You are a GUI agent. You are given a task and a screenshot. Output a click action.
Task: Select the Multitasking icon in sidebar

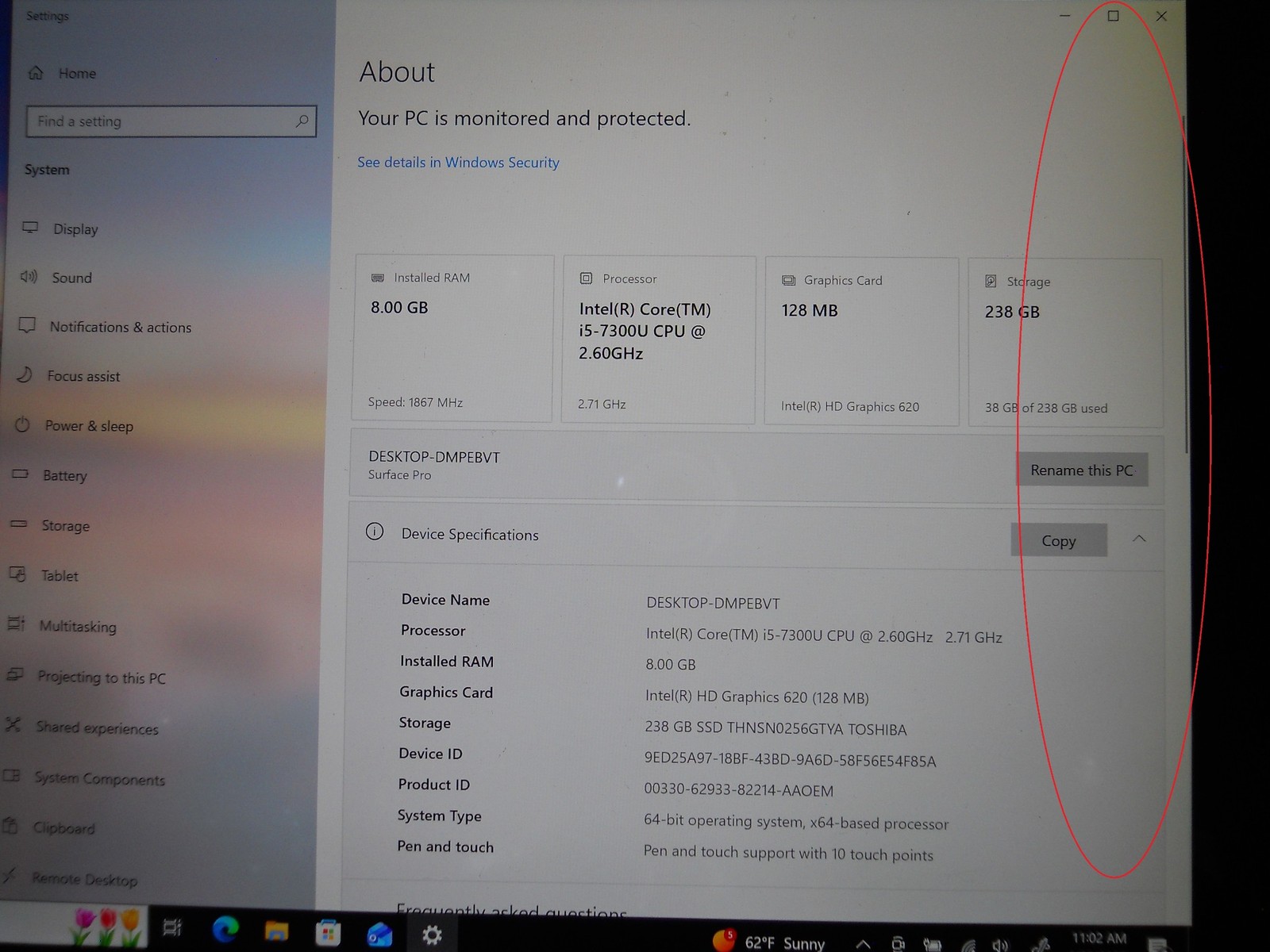16,624
